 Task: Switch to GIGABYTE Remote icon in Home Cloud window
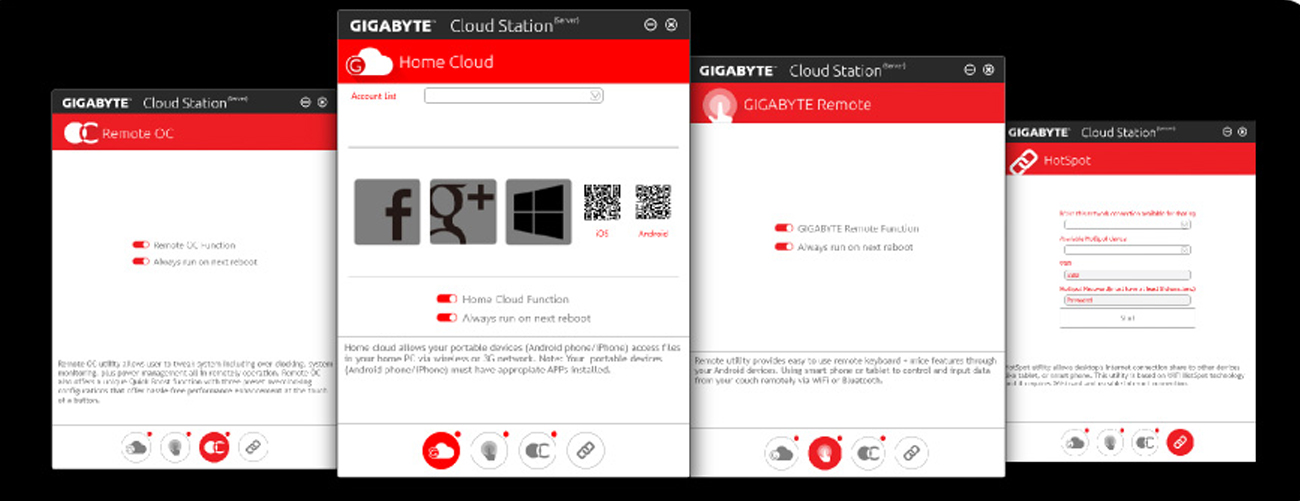(x=489, y=451)
